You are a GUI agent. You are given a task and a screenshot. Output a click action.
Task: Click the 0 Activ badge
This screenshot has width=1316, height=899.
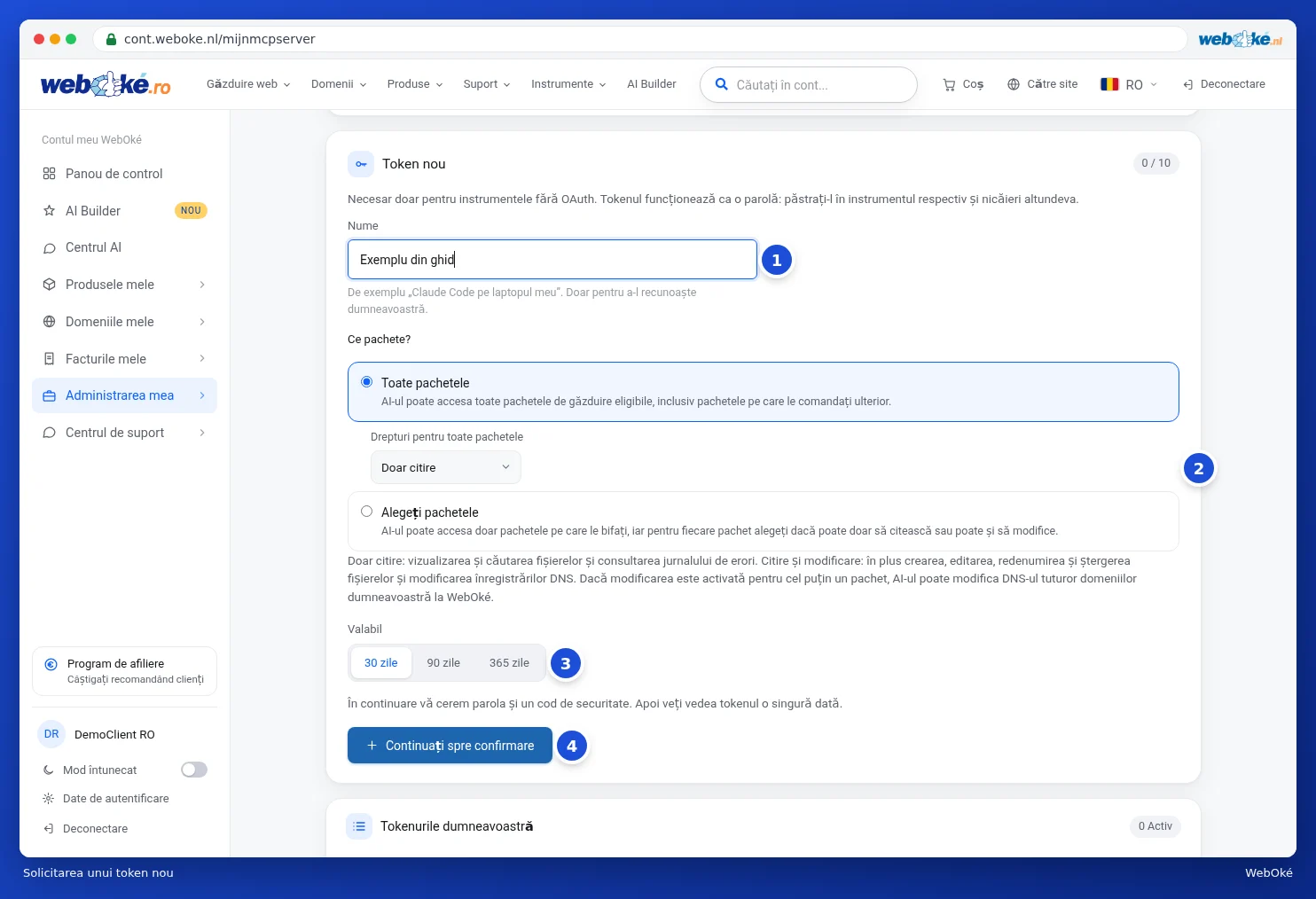coord(1155,826)
